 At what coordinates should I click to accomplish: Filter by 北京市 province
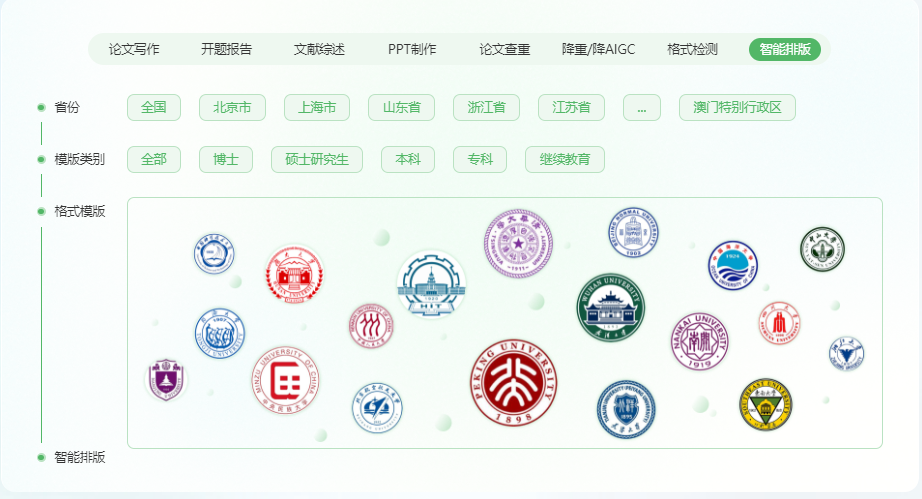(x=232, y=108)
